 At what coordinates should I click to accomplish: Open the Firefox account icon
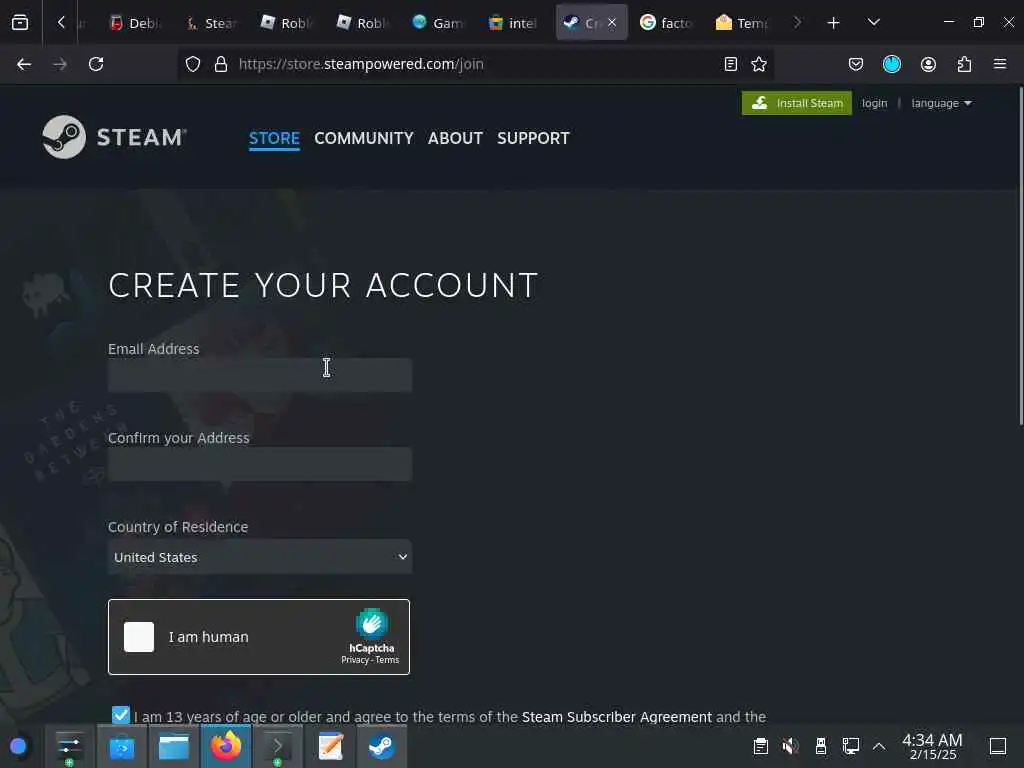click(928, 64)
